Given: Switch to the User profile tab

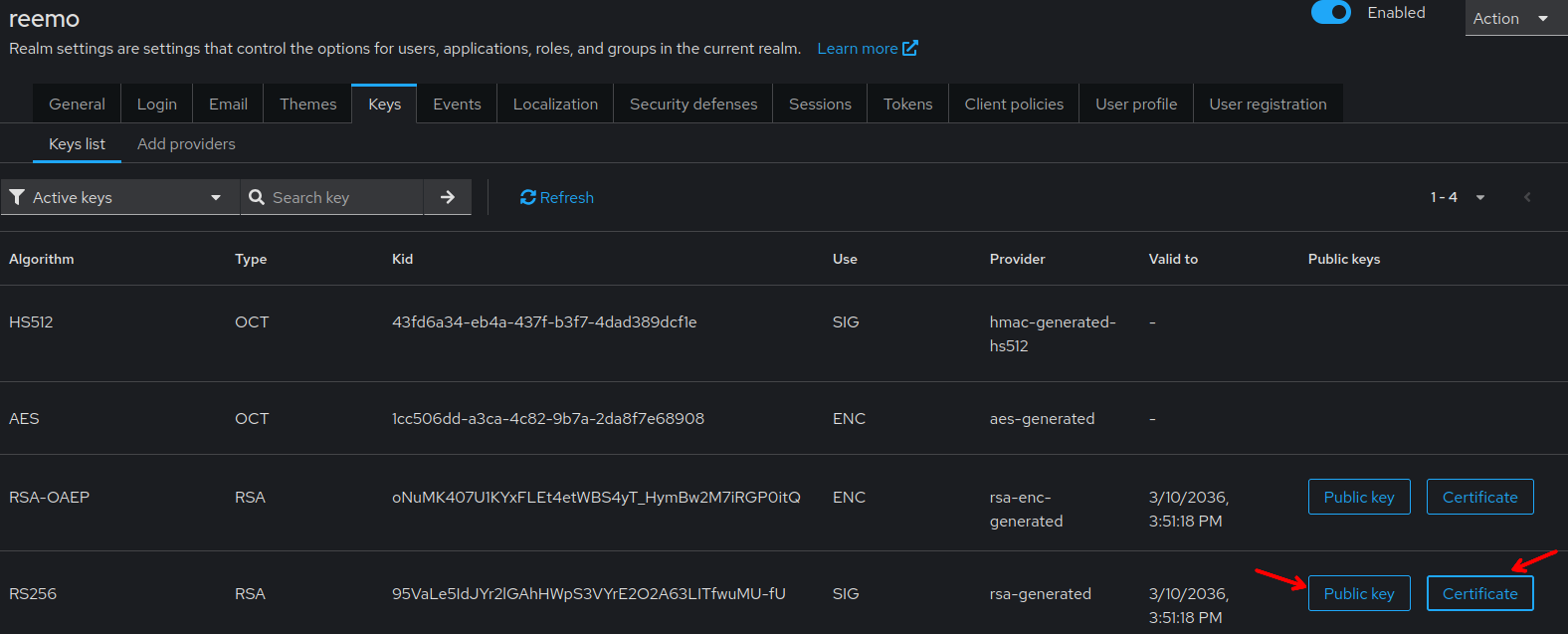Looking at the screenshot, I should click(1136, 104).
